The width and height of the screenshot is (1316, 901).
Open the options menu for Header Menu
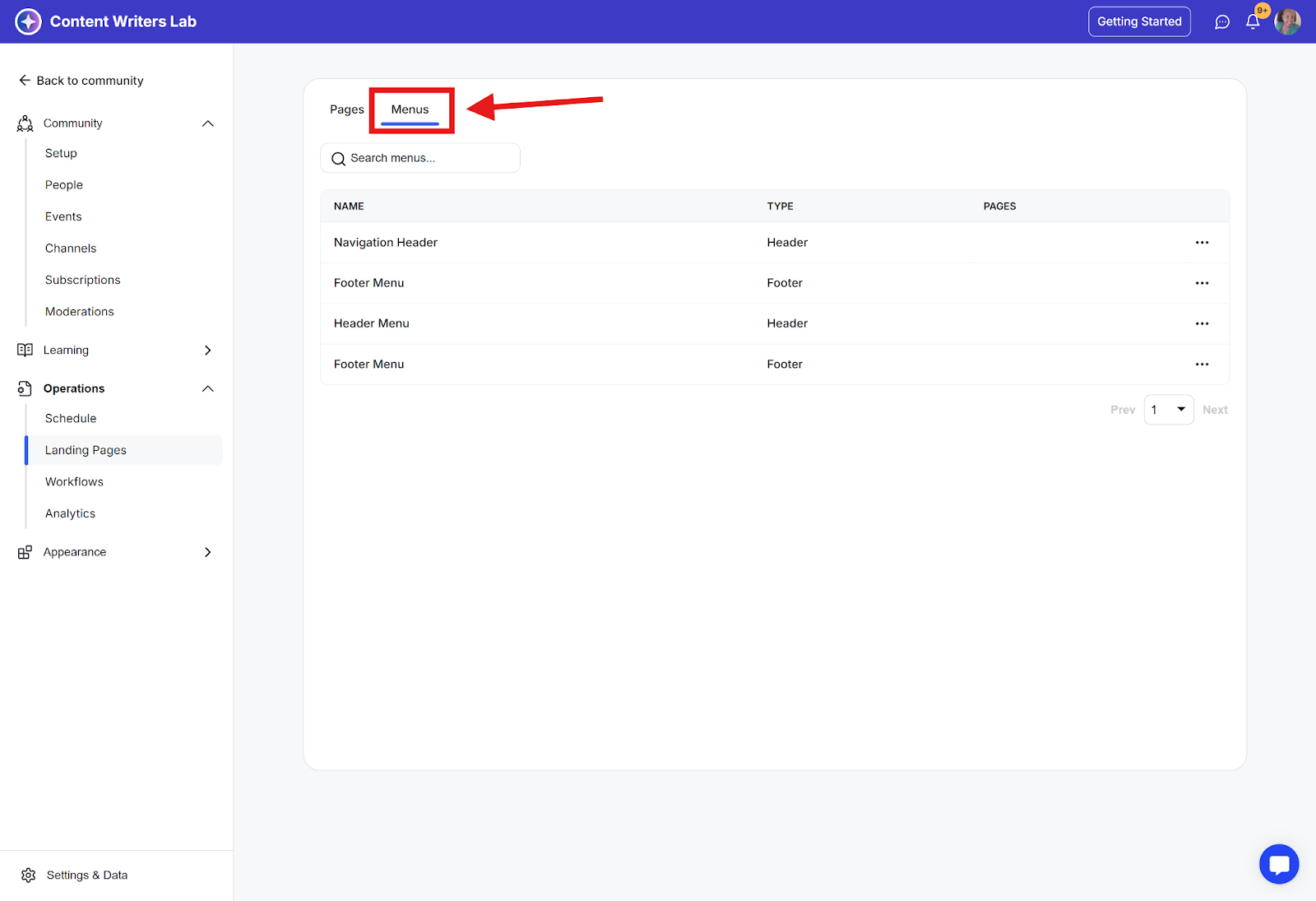pos(1202,323)
